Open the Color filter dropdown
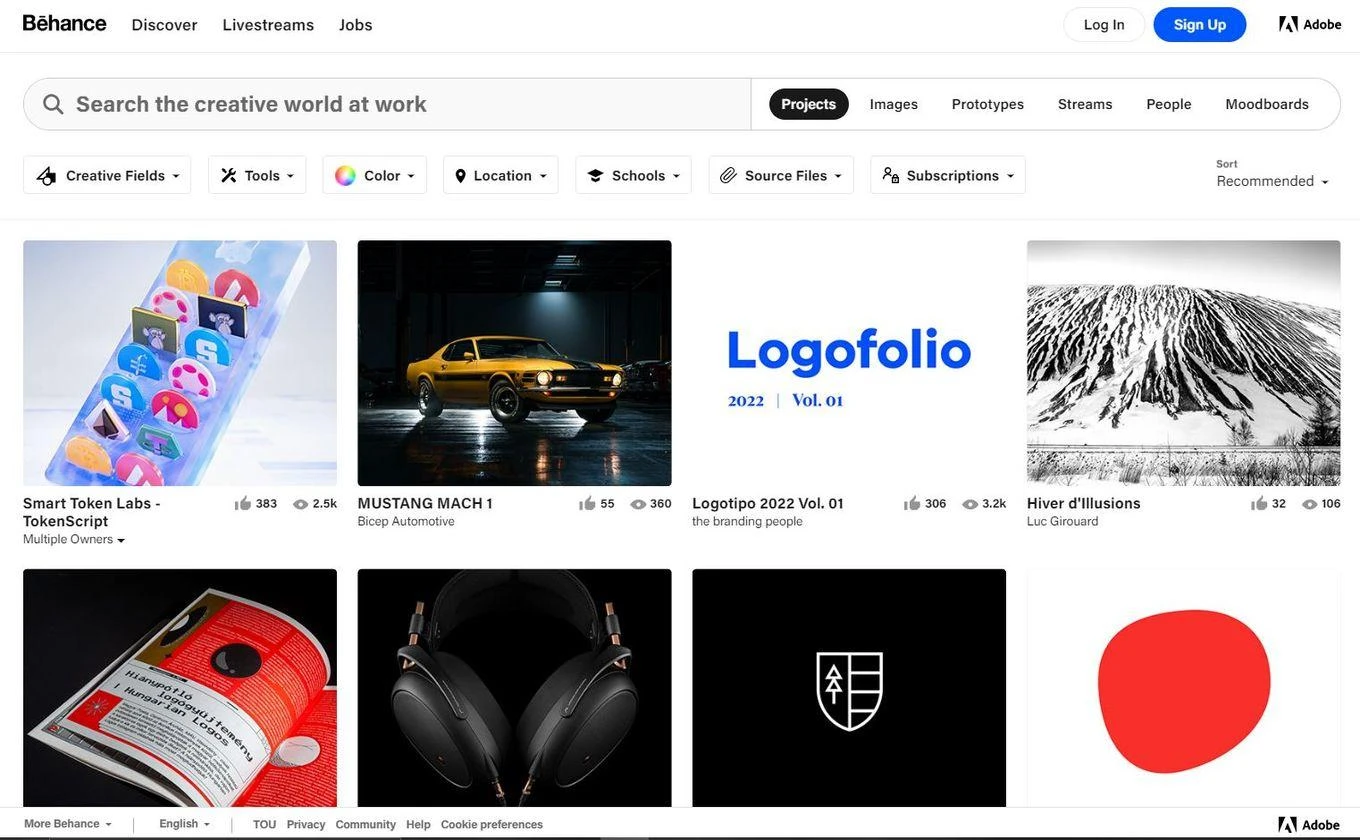 pos(375,175)
